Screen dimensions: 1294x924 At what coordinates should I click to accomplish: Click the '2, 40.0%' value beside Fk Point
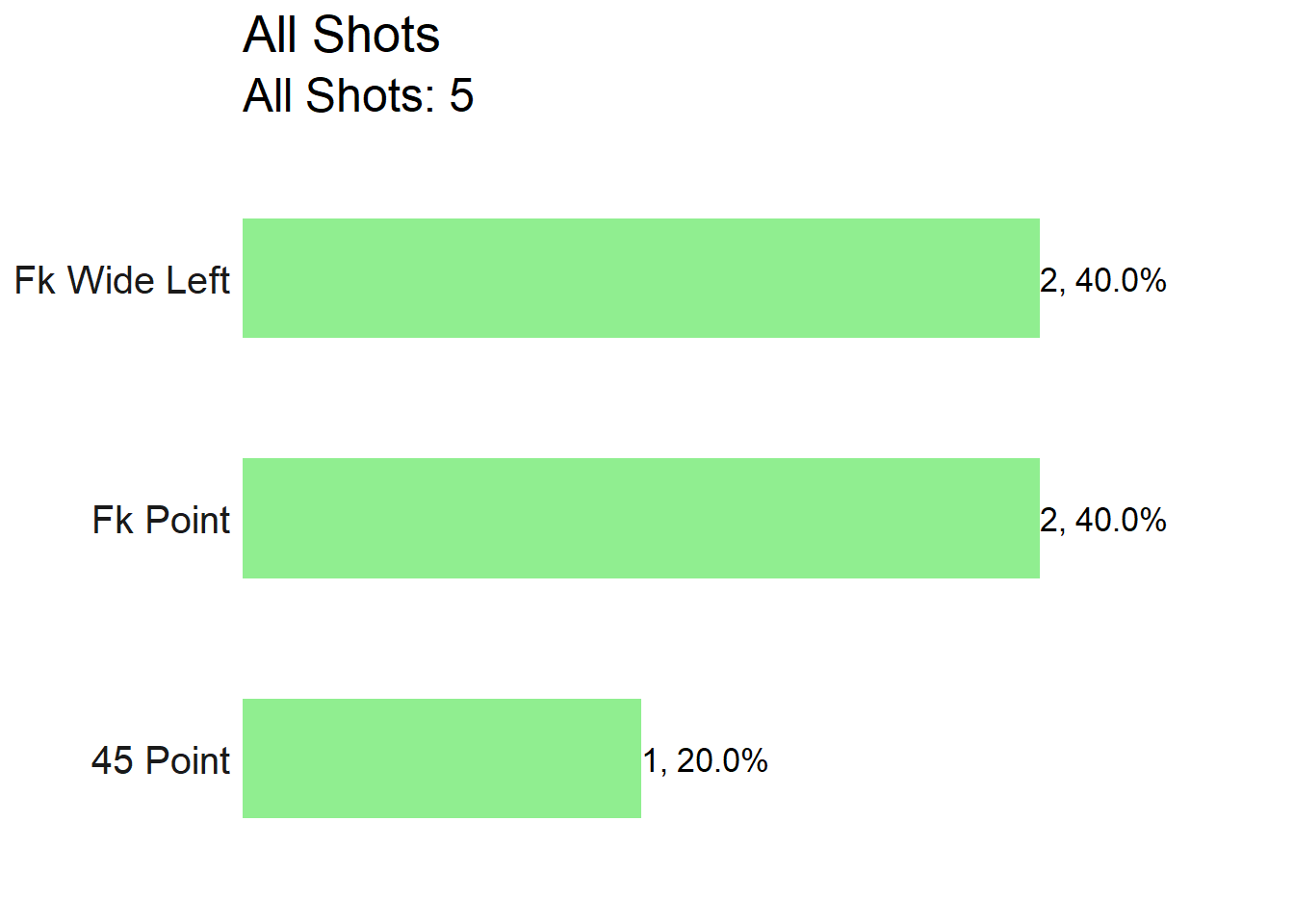[1103, 520]
